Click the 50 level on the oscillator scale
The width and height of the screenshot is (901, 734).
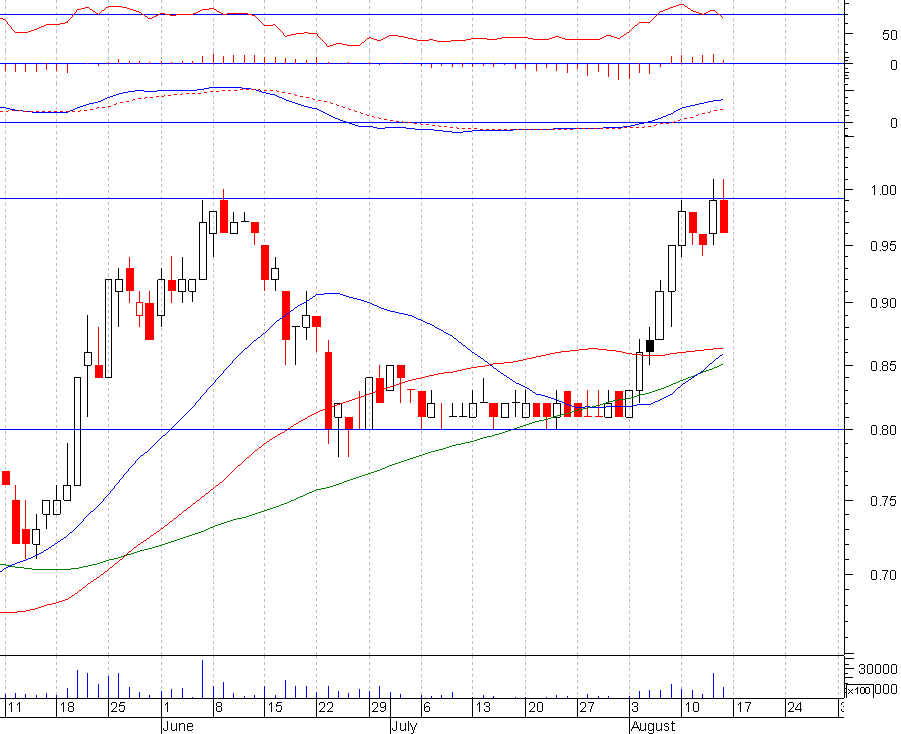890,35
